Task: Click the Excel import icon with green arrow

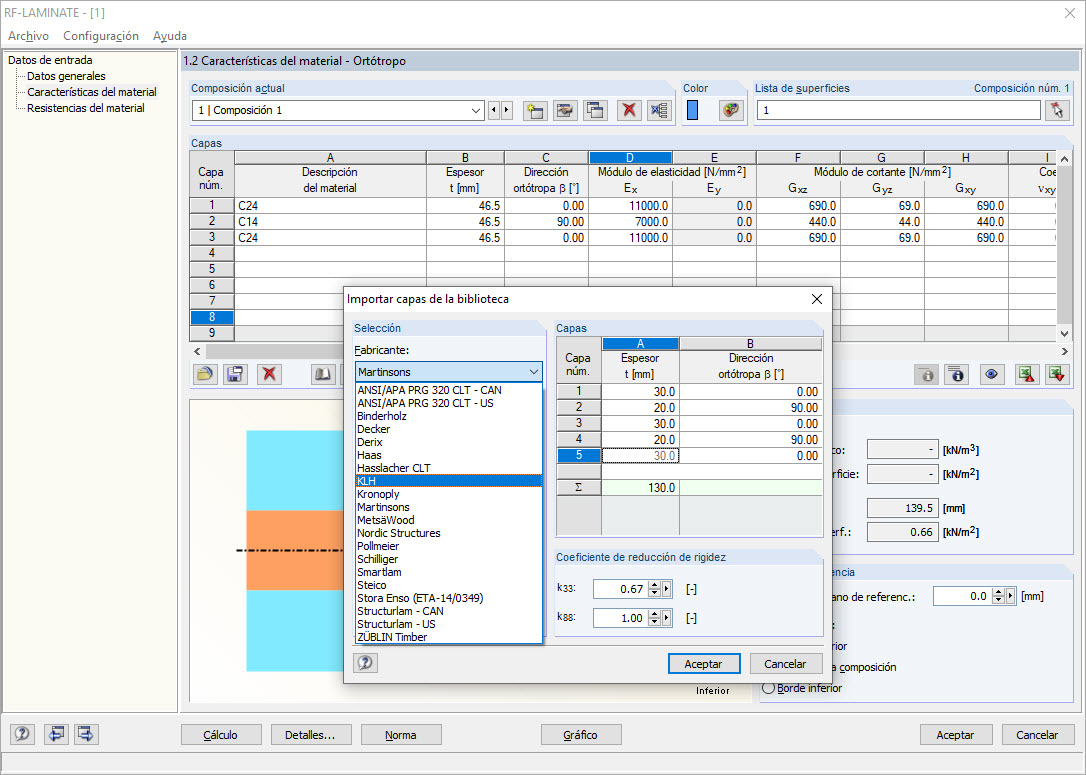Action: [x=1056, y=375]
